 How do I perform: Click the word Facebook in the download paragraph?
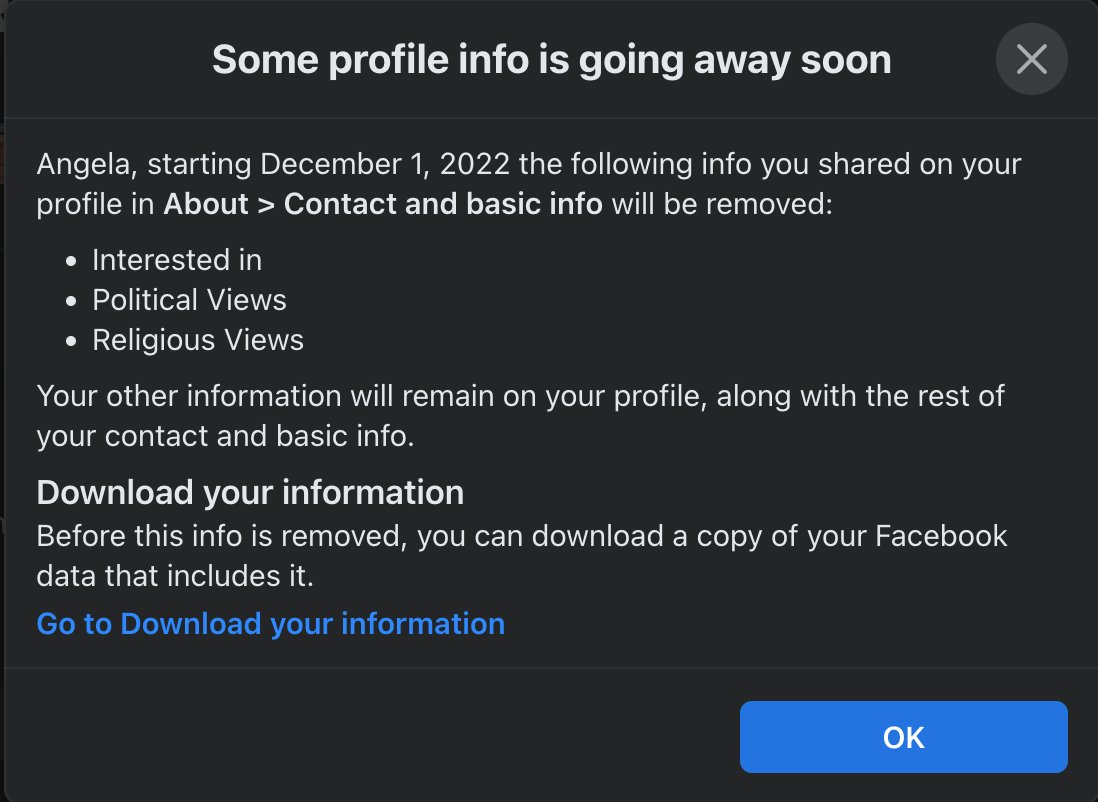coord(941,536)
